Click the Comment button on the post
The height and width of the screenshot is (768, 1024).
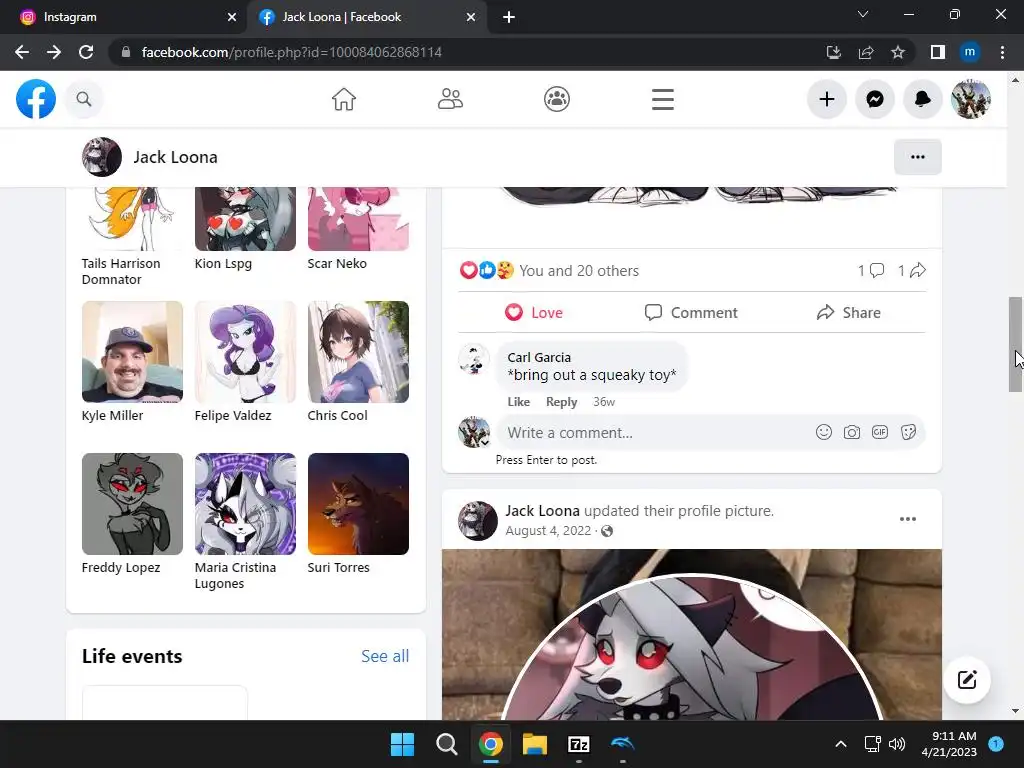coord(691,313)
